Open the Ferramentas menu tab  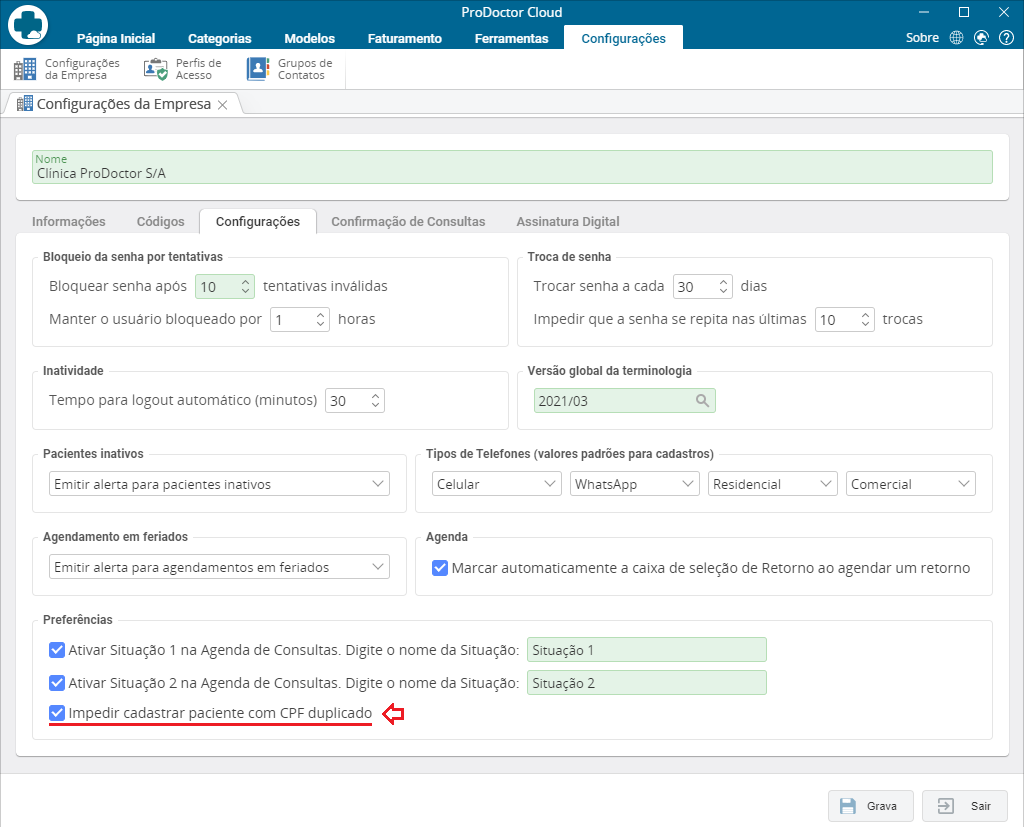pos(511,39)
